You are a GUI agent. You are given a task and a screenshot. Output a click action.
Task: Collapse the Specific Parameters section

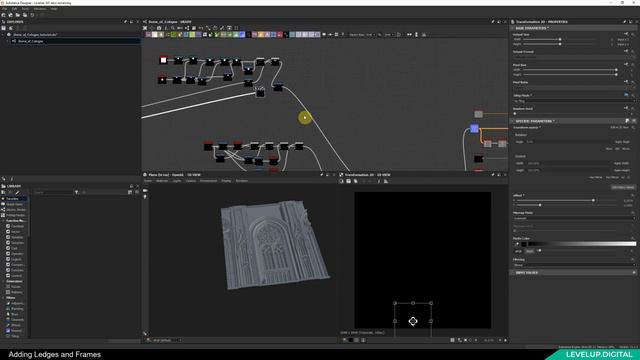pyautogui.click(x=512, y=121)
